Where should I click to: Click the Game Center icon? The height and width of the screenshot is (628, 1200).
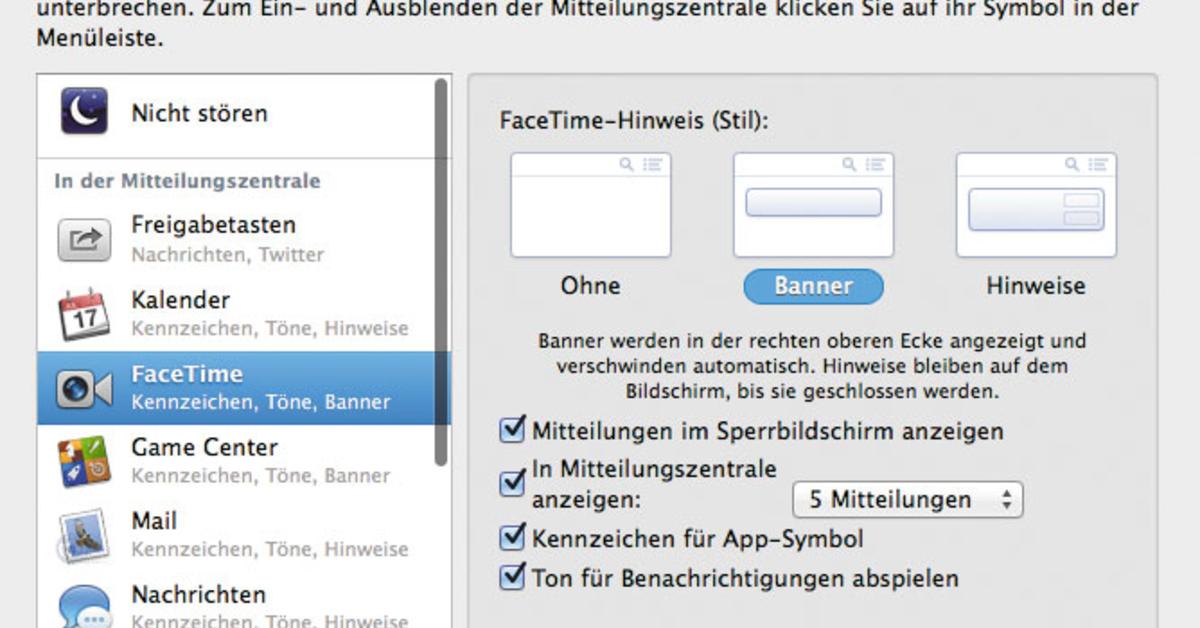(84, 461)
